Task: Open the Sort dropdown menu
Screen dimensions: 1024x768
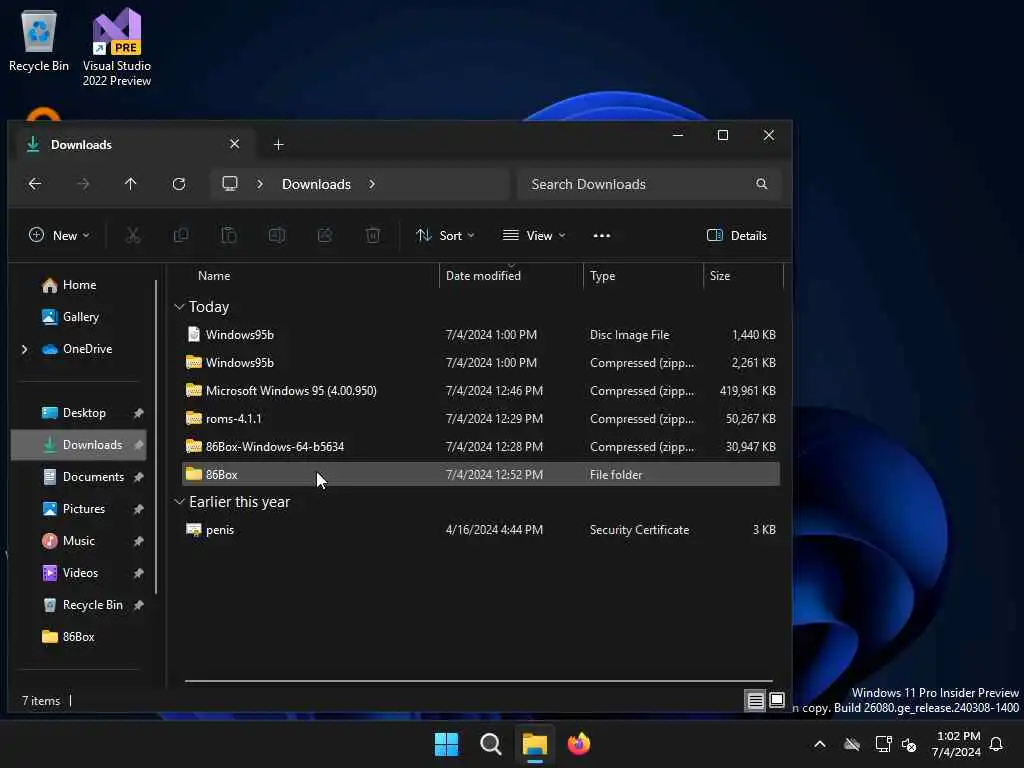Action: click(x=445, y=236)
